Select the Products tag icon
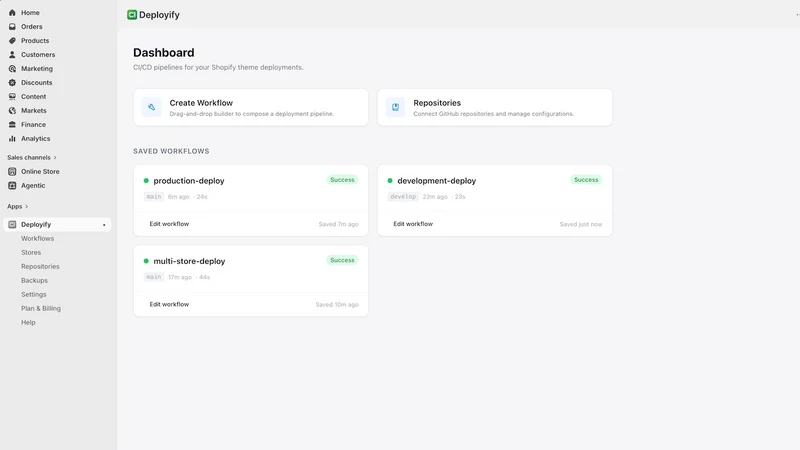 click(12, 40)
